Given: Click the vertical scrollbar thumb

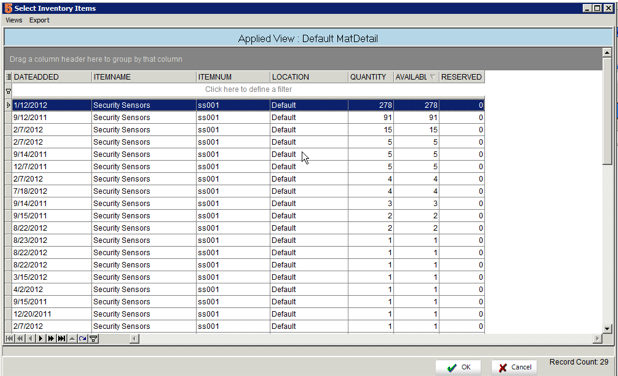Looking at the screenshot, I should click(607, 111).
